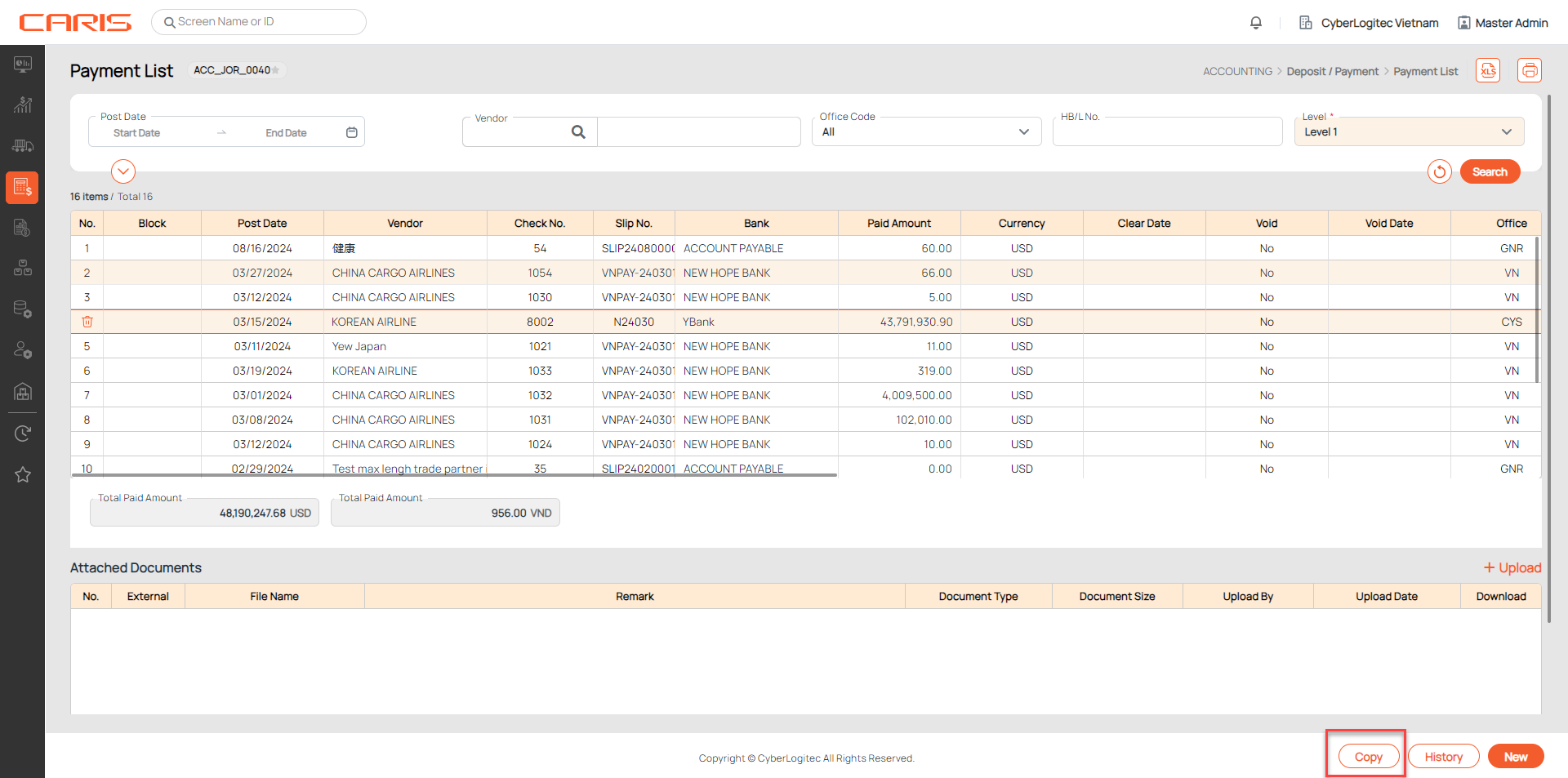Viewport: 1568px width, 778px height.
Task: Open the Level dropdown
Action: 1409,132
